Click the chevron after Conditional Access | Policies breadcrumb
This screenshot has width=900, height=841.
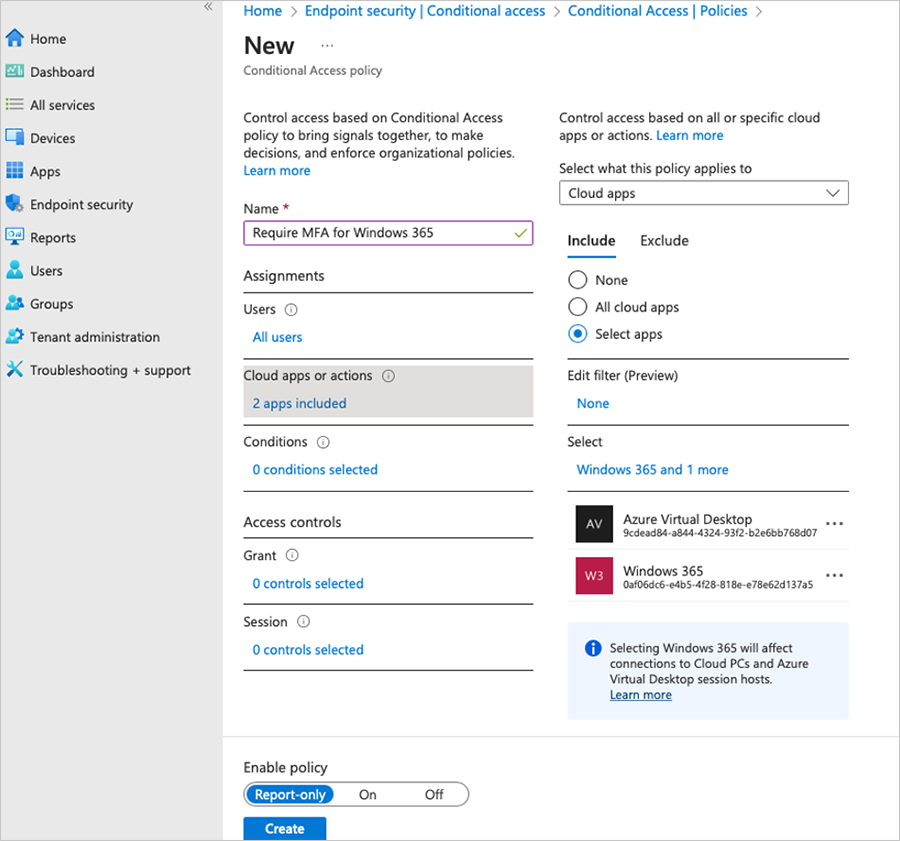pyautogui.click(x=759, y=11)
